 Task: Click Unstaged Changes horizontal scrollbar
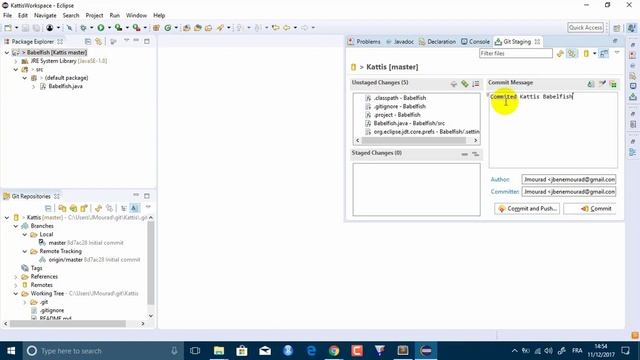pos(413,140)
